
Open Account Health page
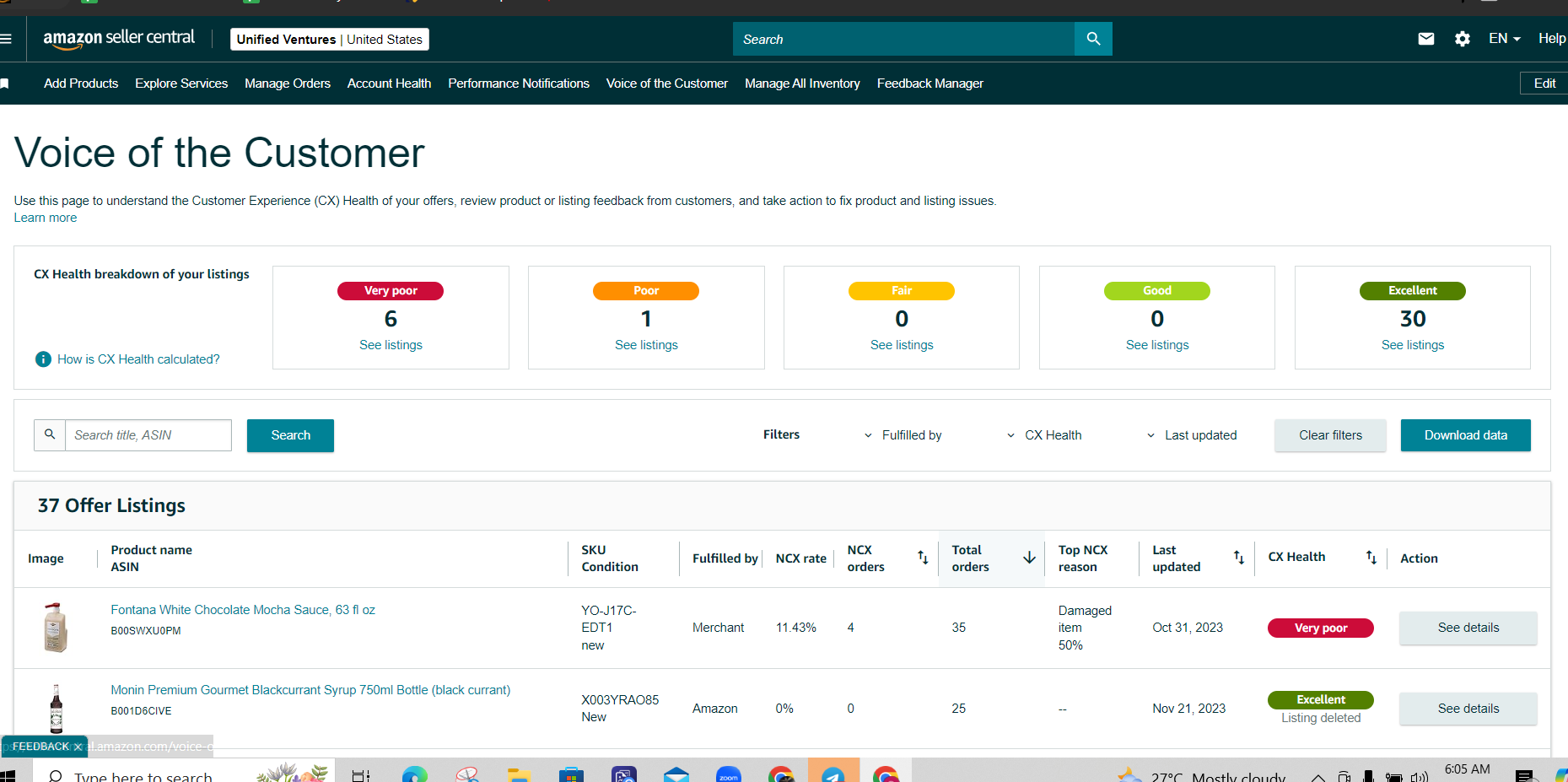(x=389, y=84)
